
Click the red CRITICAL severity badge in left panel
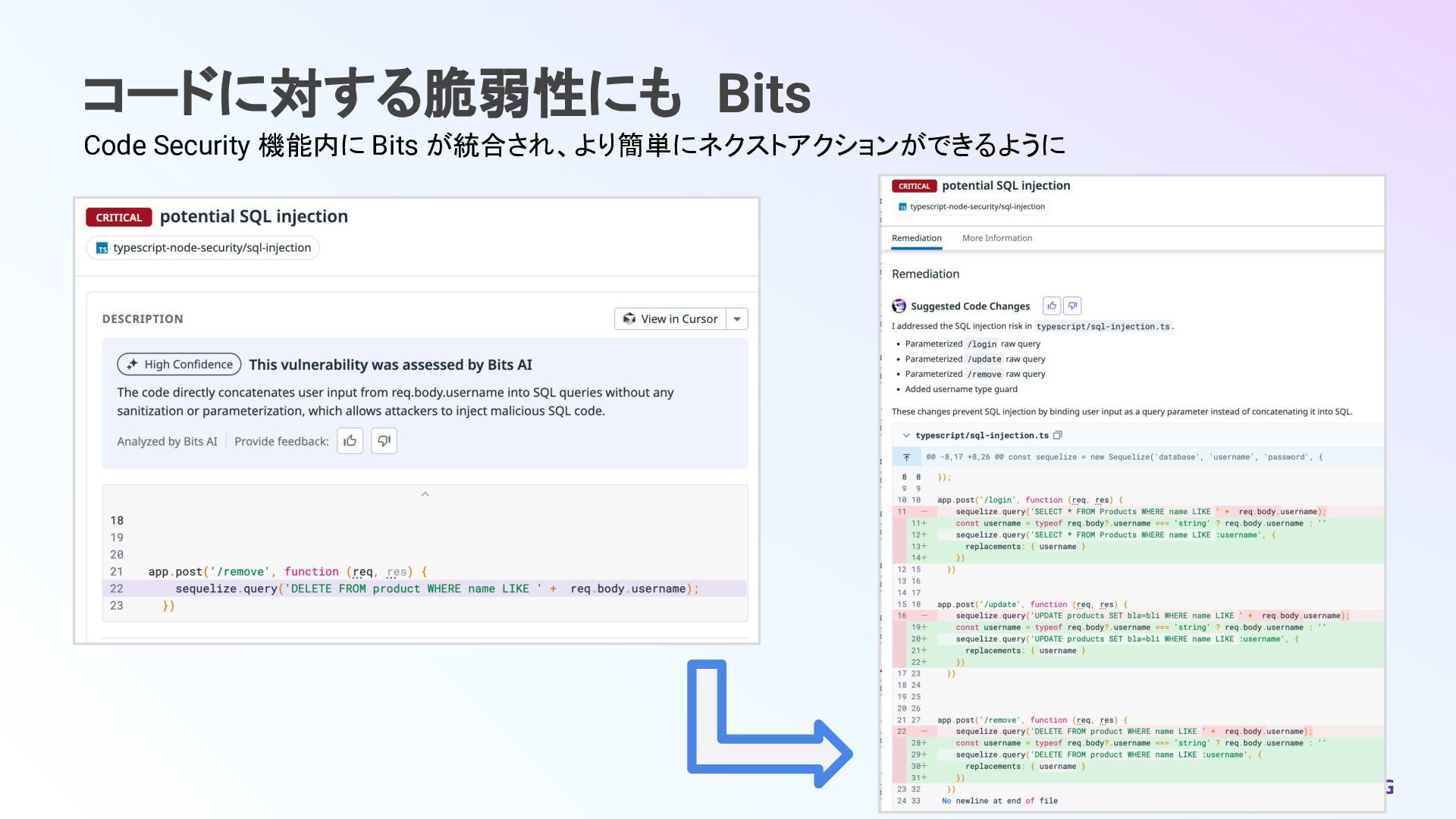tap(119, 218)
